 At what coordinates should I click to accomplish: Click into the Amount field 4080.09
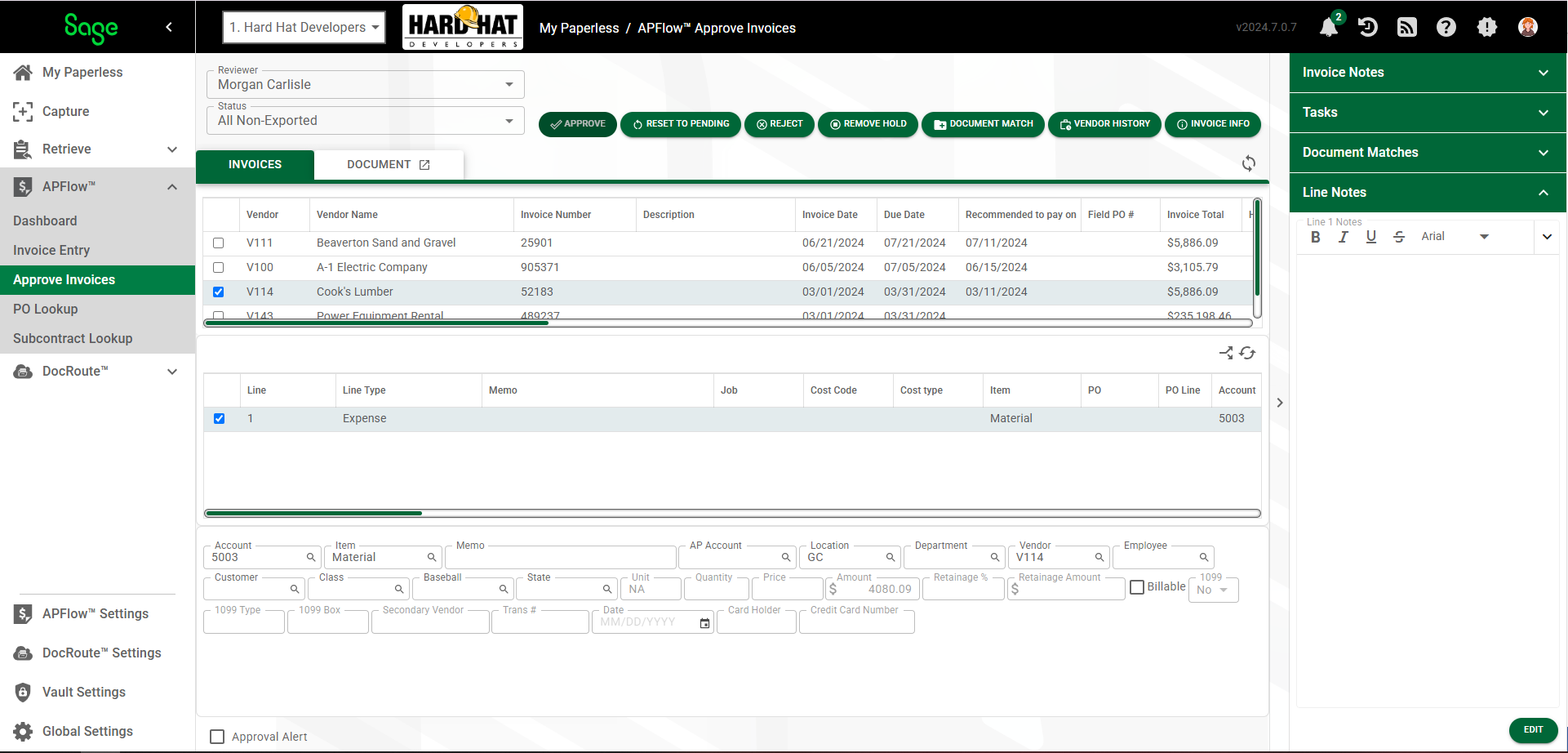873,589
